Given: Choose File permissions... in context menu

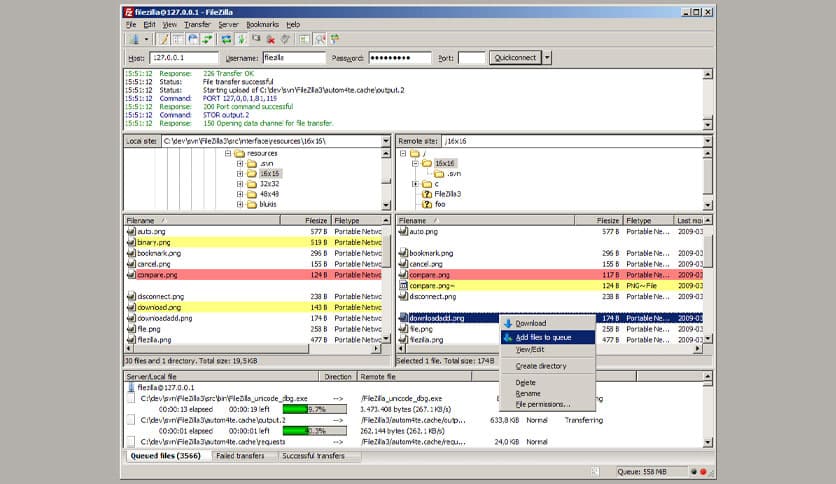Looking at the screenshot, I should (x=548, y=405).
